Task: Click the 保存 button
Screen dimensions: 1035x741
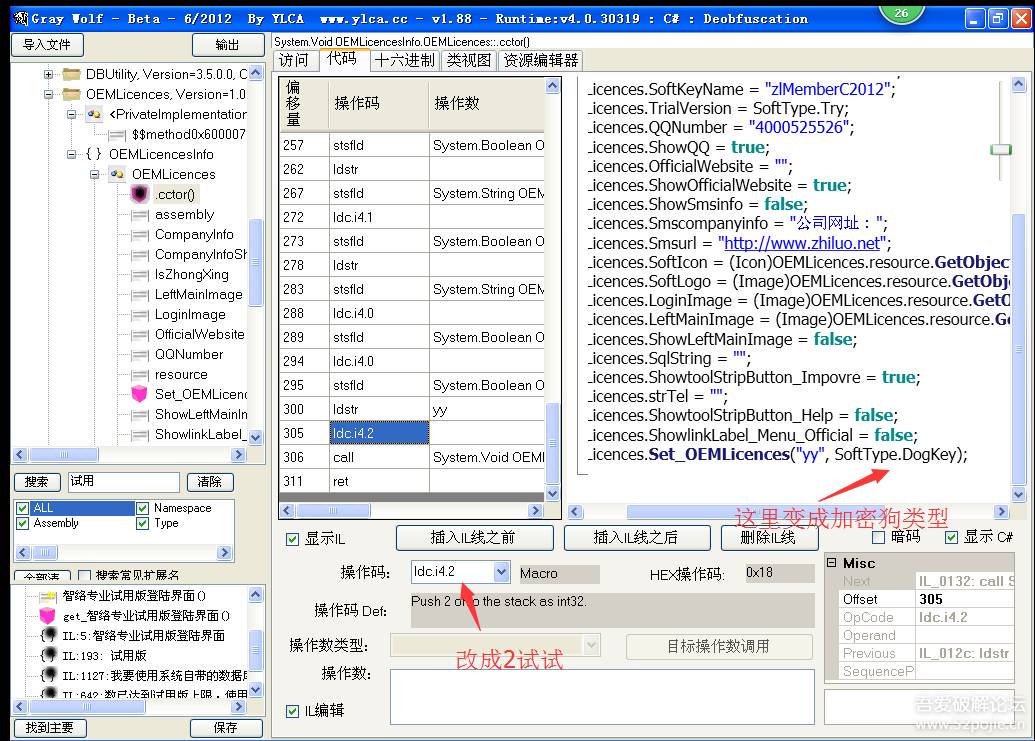Action: (x=225, y=728)
